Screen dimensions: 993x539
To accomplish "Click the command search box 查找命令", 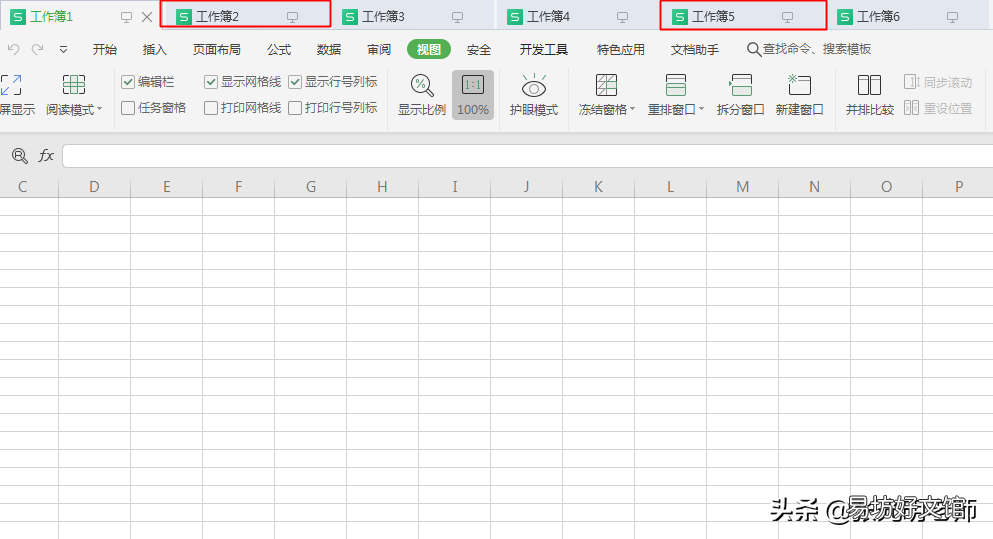I will (x=809, y=49).
